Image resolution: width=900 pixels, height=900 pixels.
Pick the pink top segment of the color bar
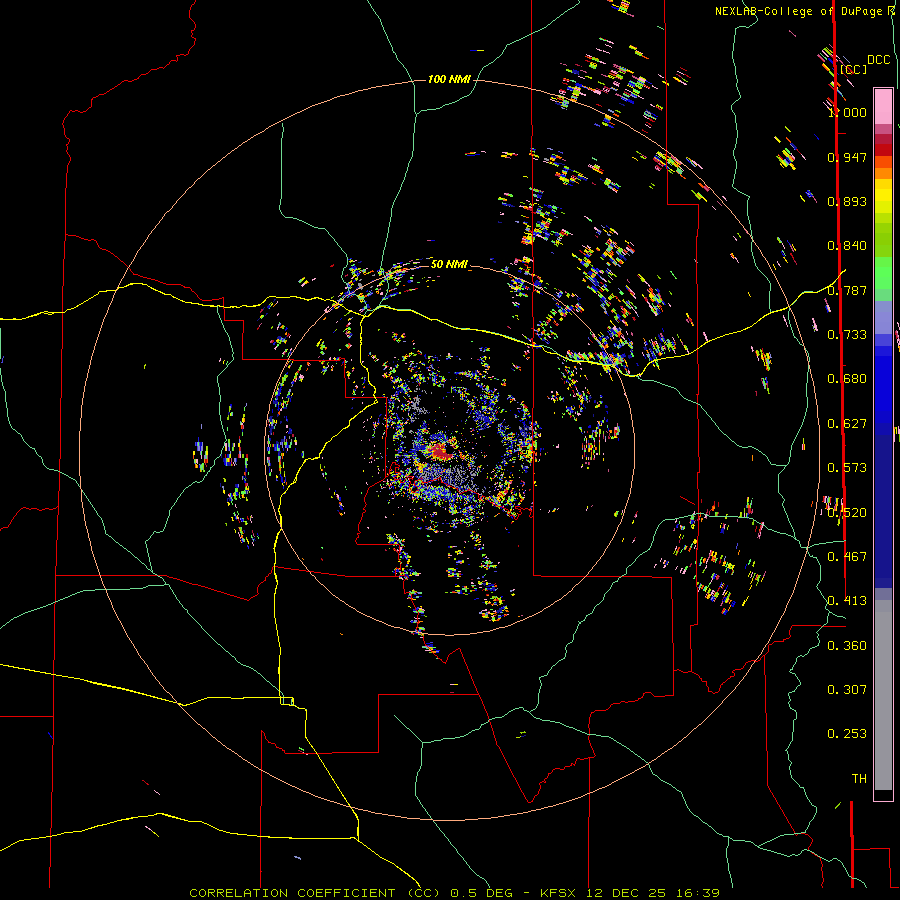883,106
